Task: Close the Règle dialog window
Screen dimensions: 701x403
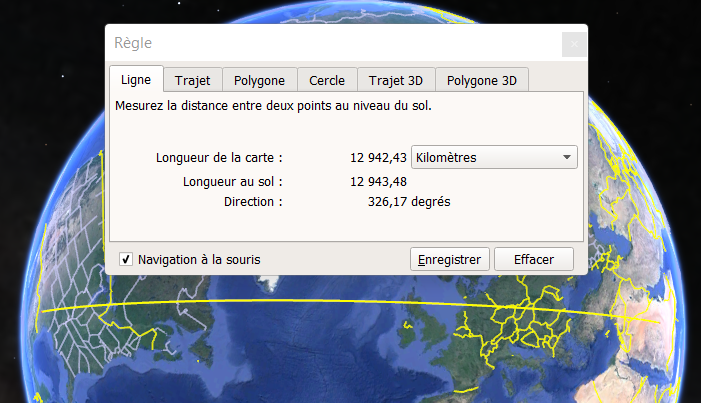Action: [x=573, y=44]
